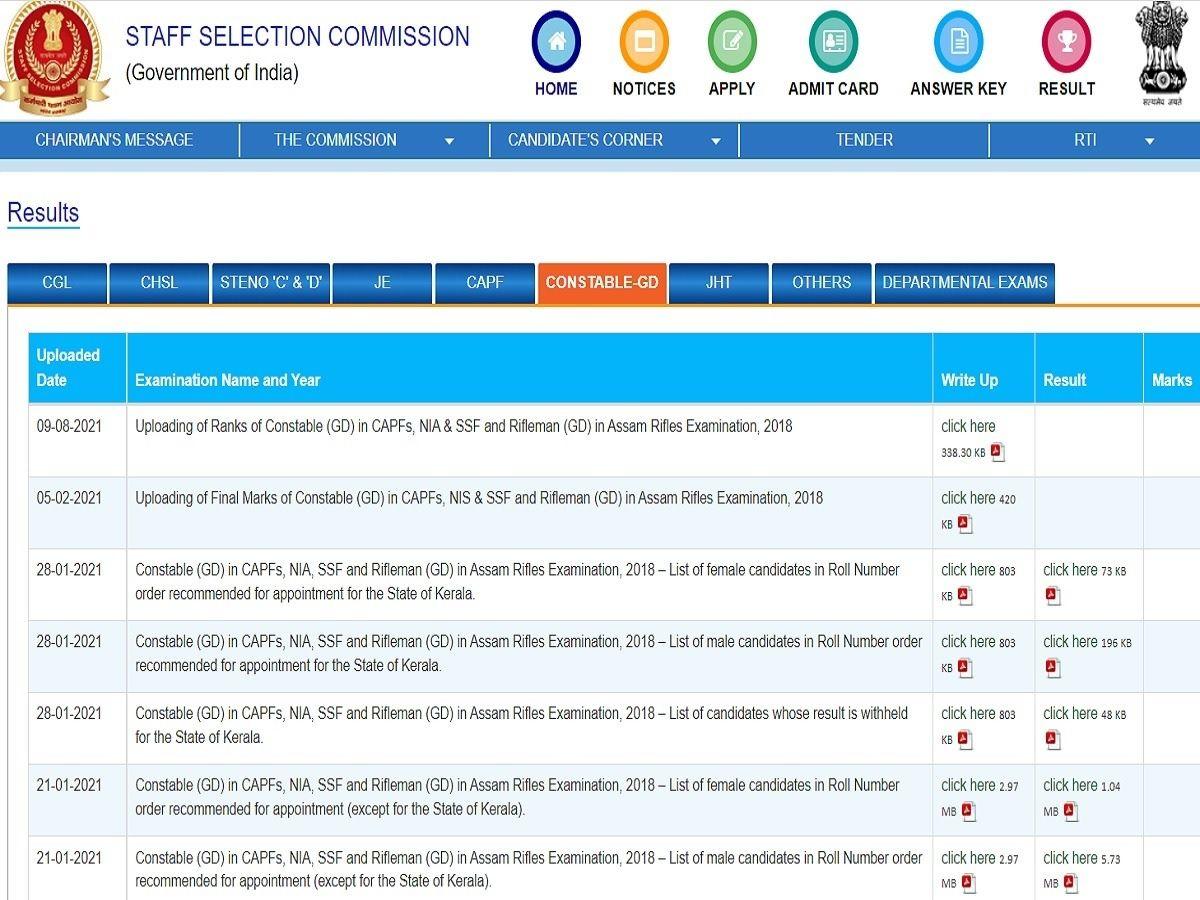The height and width of the screenshot is (900, 1200).
Task: Open result PDF icon for Kerala female list (73 KB)
Action: click(x=1053, y=596)
